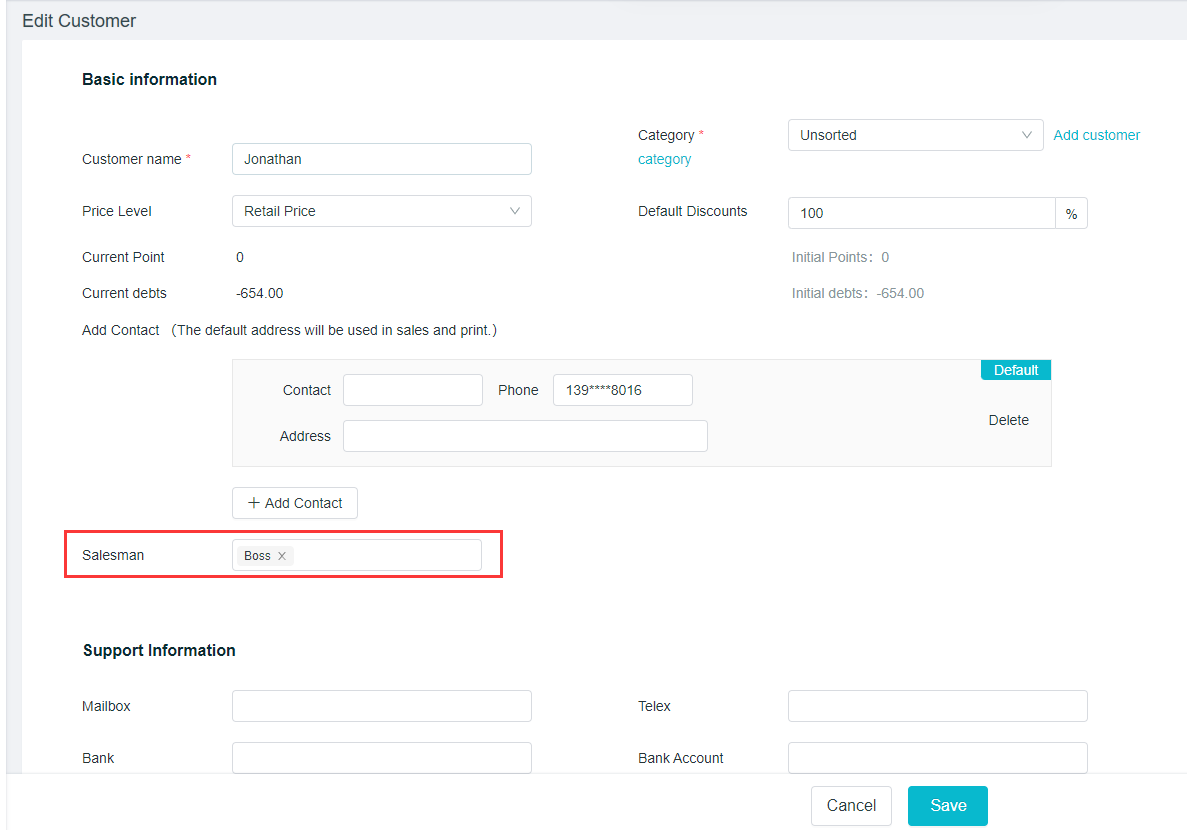This screenshot has width=1187, height=830.
Task: Click into the Address field
Action: pos(525,436)
